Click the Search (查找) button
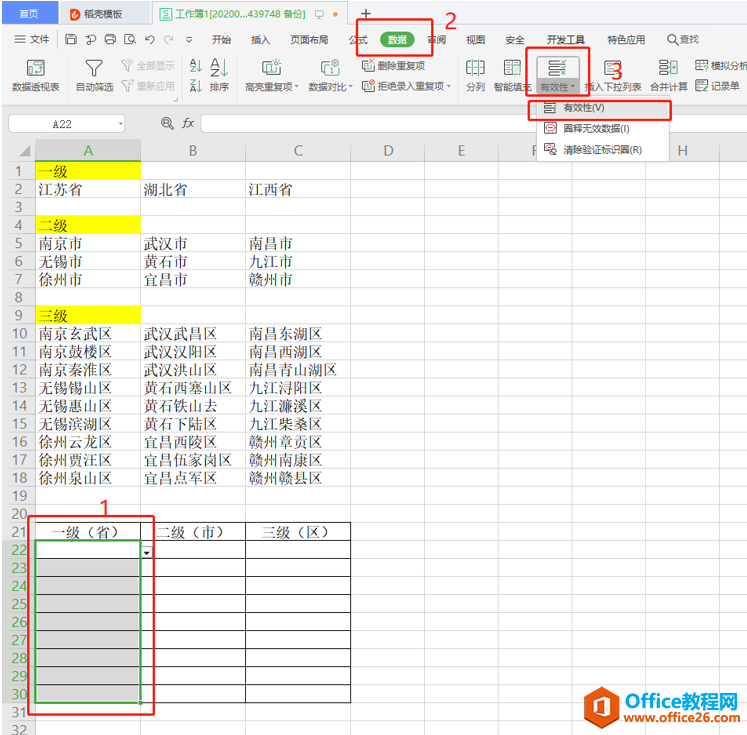Screen dimensions: 747x735 coord(683,40)
